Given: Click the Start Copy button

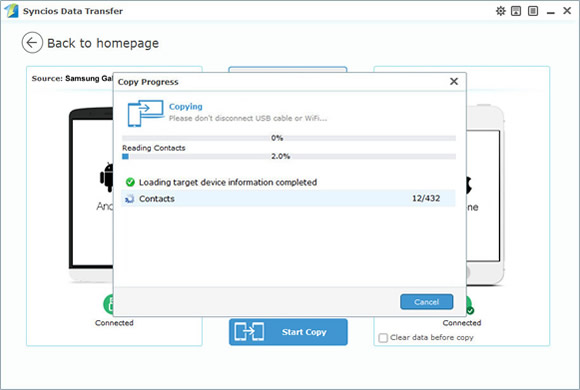Looking at the screenshot, I should [288, 332].
